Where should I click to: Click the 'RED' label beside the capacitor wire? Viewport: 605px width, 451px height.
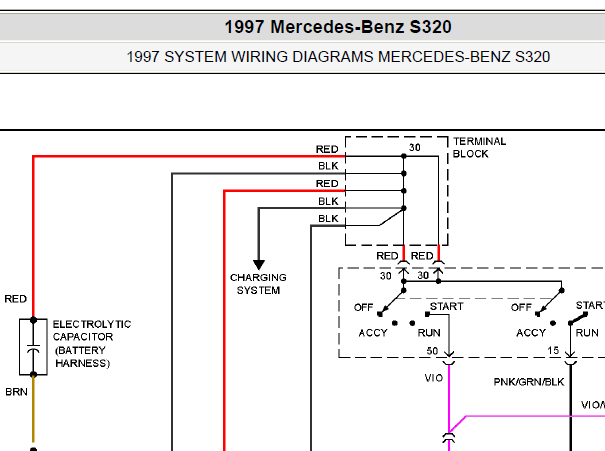tap(15, 299)
